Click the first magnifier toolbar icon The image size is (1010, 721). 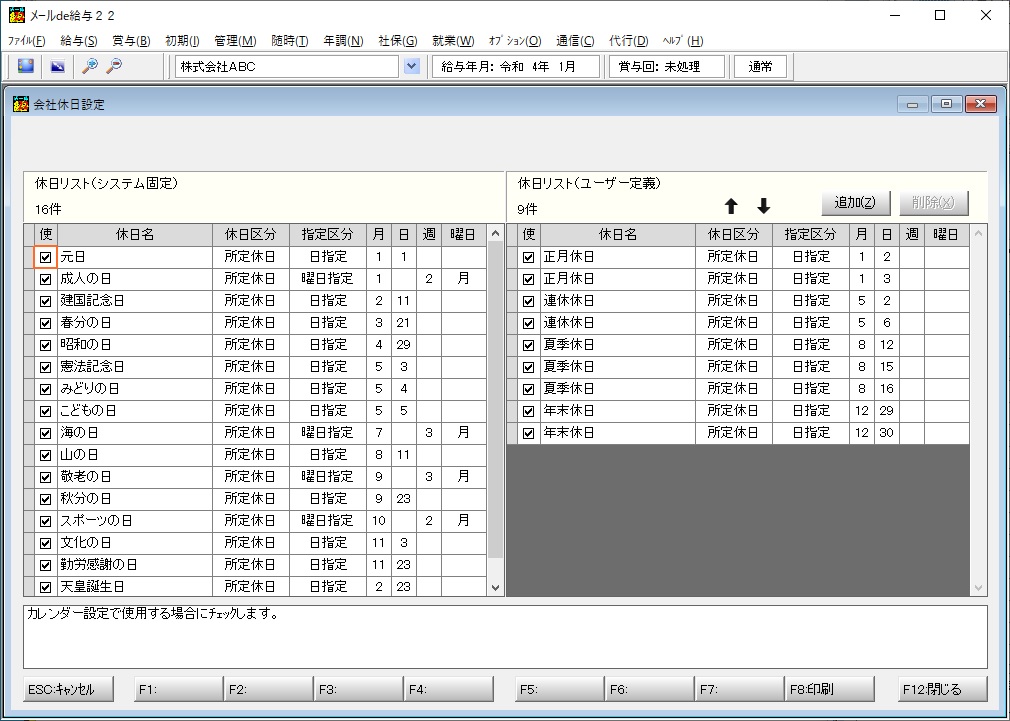tap(90, 66)
